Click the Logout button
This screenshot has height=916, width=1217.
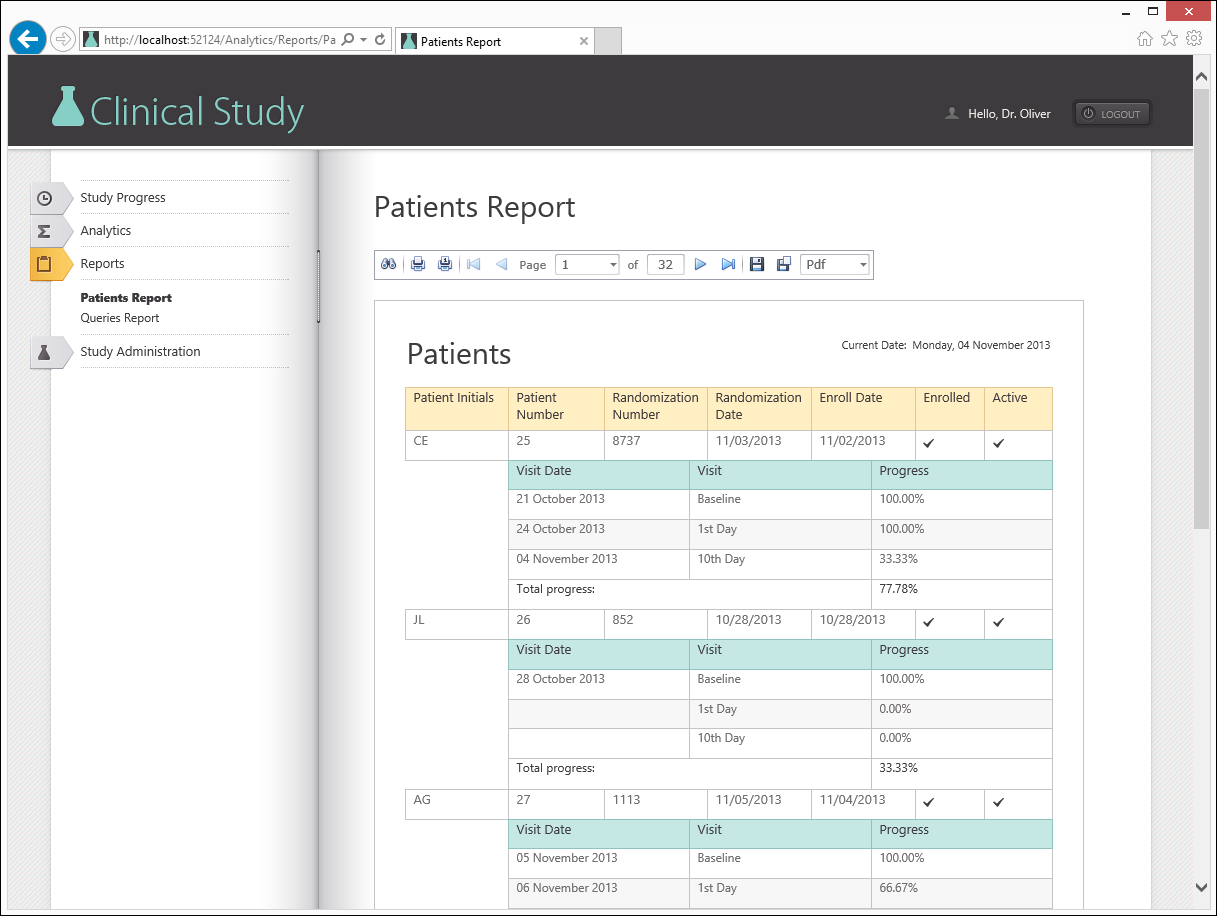click(1112, 114)
